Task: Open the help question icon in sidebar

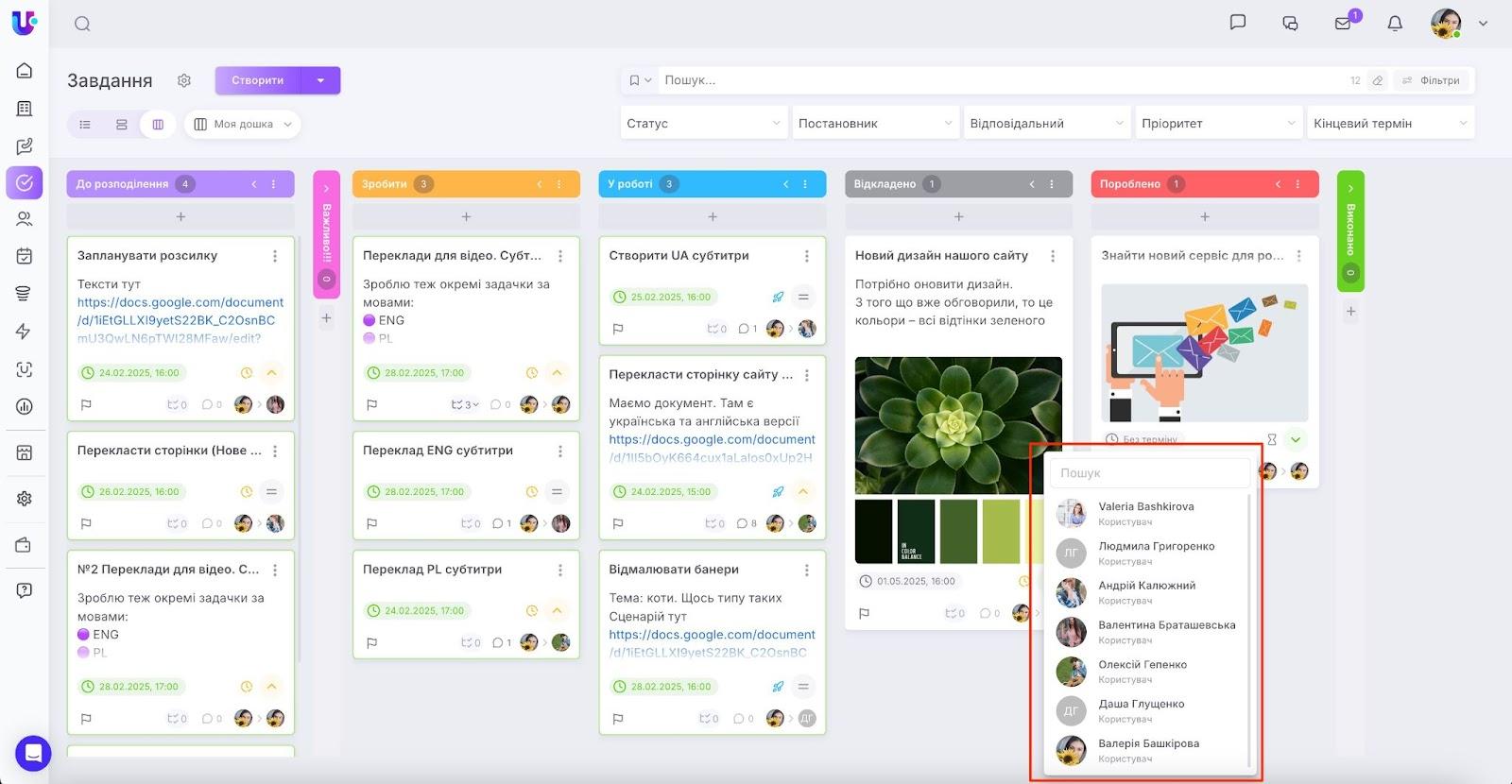Action: point(25,590)
